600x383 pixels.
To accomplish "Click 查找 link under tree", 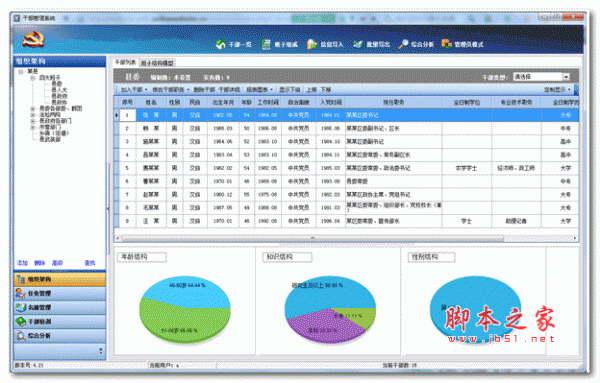I will click(x=90, y=263).
